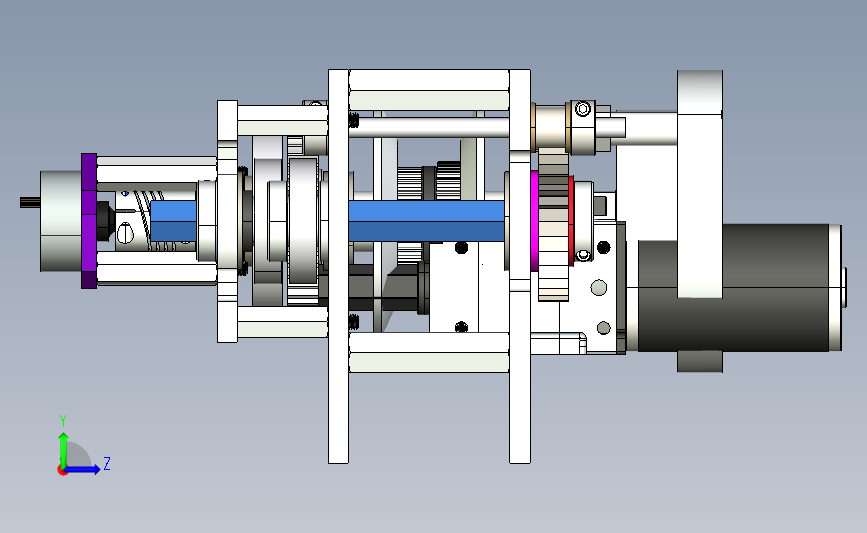Select the dark mounting foot beneath the motor

(x=700, y=361)
